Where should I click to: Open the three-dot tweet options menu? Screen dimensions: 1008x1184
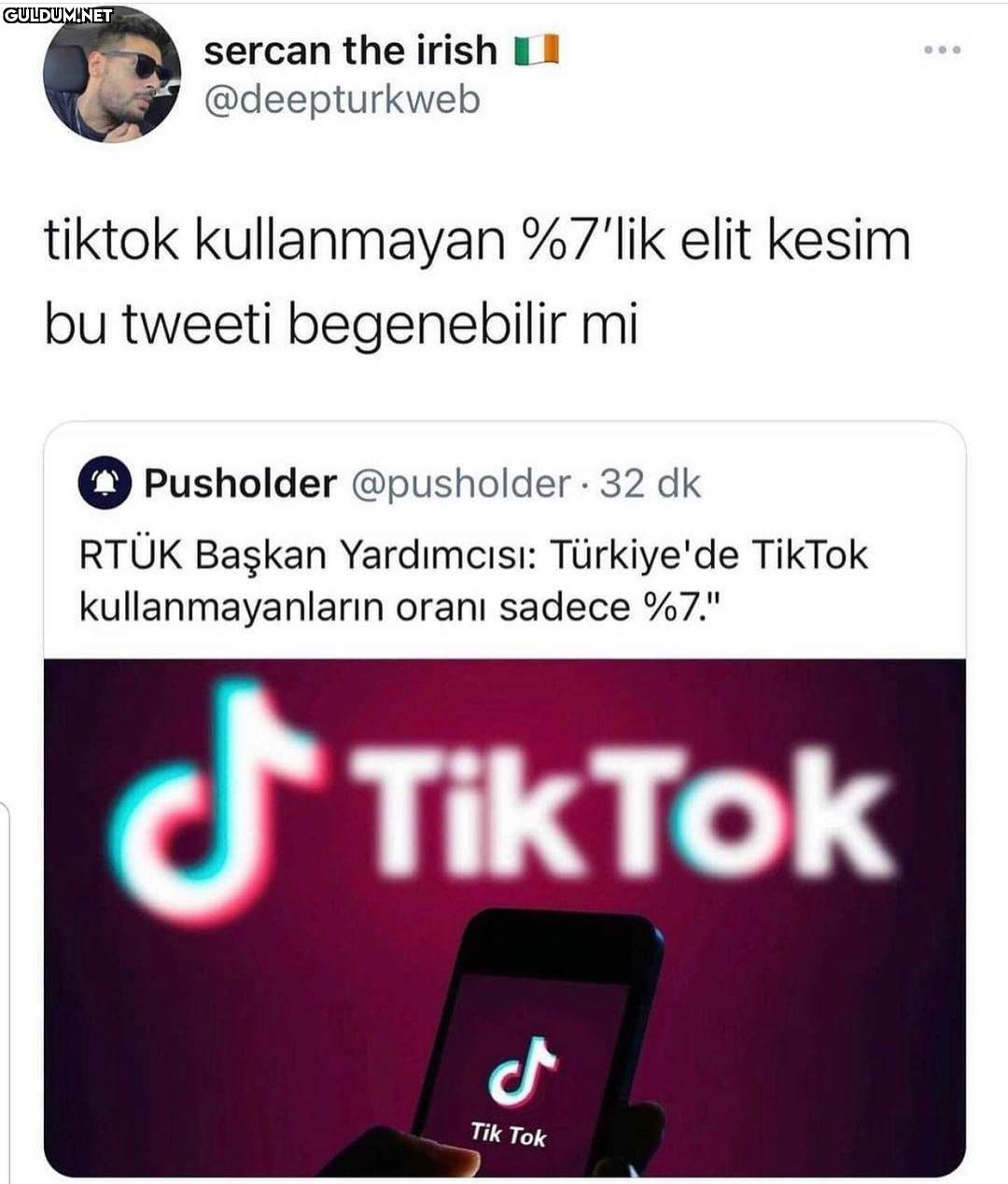pyautogui.click(x=941, y=49)
